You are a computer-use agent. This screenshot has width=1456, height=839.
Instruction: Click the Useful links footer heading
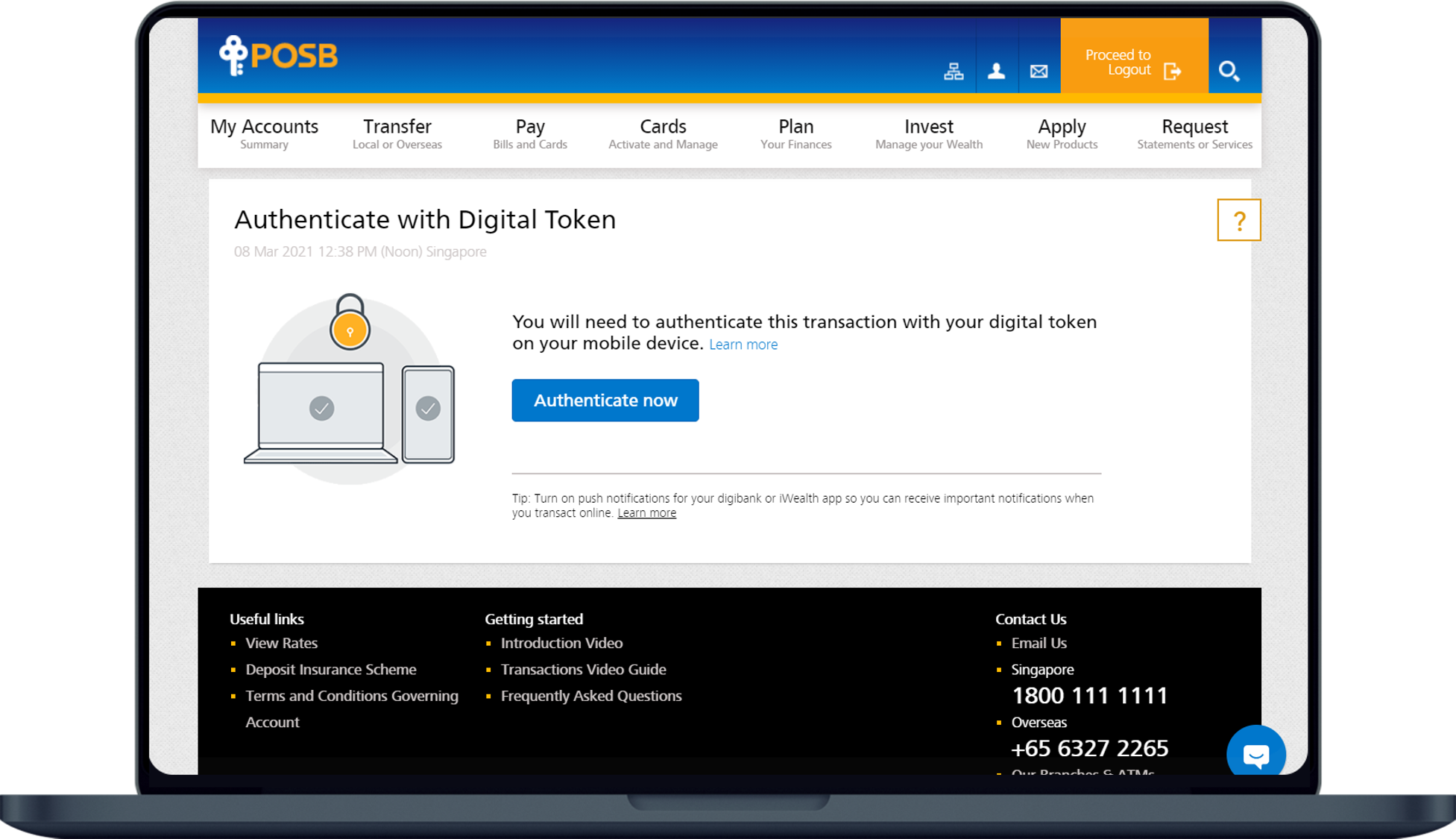click(267, 619)
